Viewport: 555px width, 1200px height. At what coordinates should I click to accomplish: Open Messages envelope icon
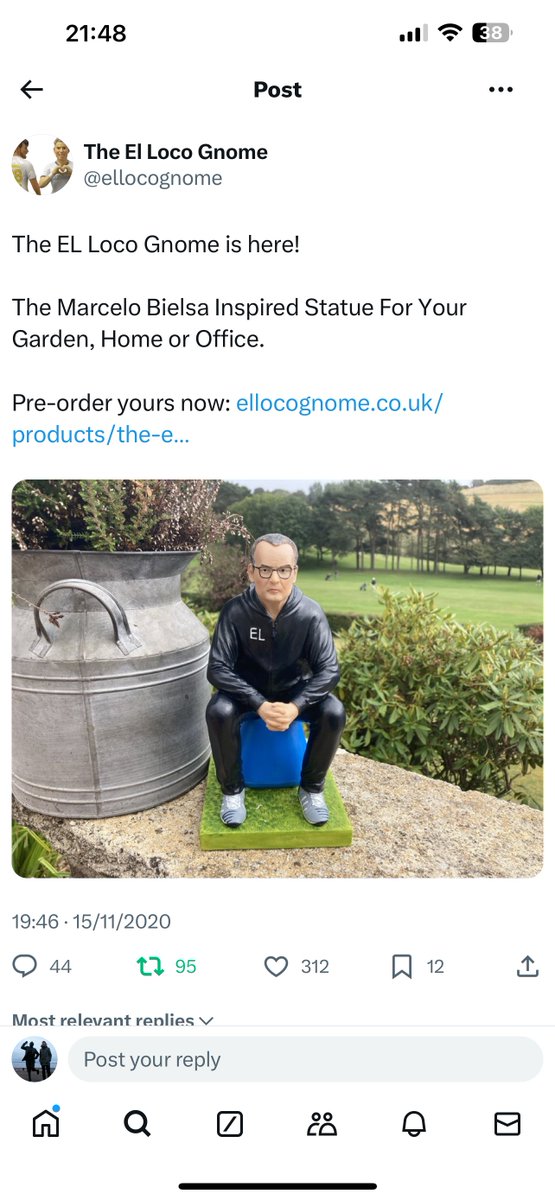(507, 1124)
